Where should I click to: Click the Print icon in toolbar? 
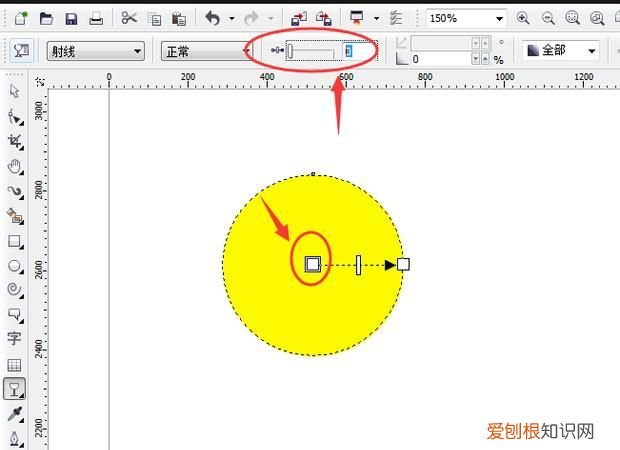(96, 18)
